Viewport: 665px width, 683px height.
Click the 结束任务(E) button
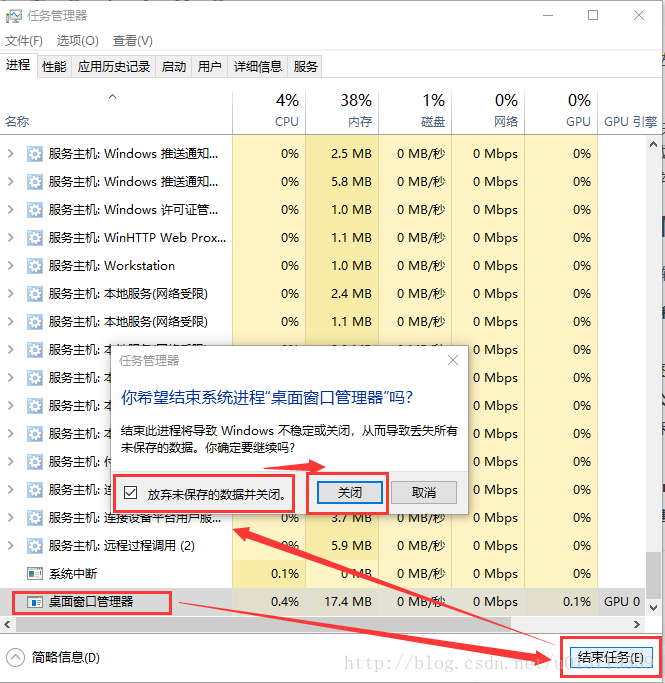click(x=611, y=658)
